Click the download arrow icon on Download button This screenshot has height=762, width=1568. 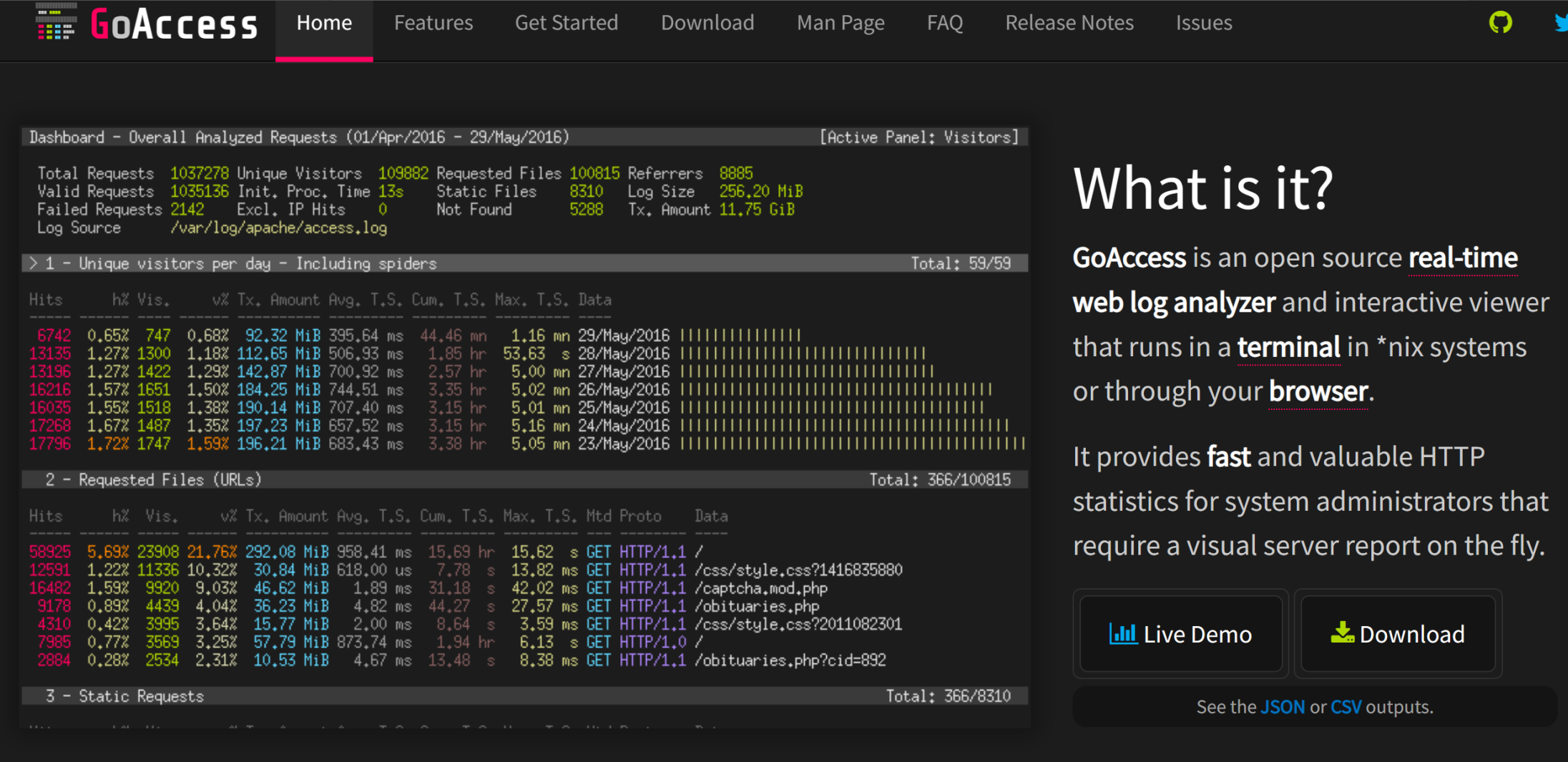1342,632
